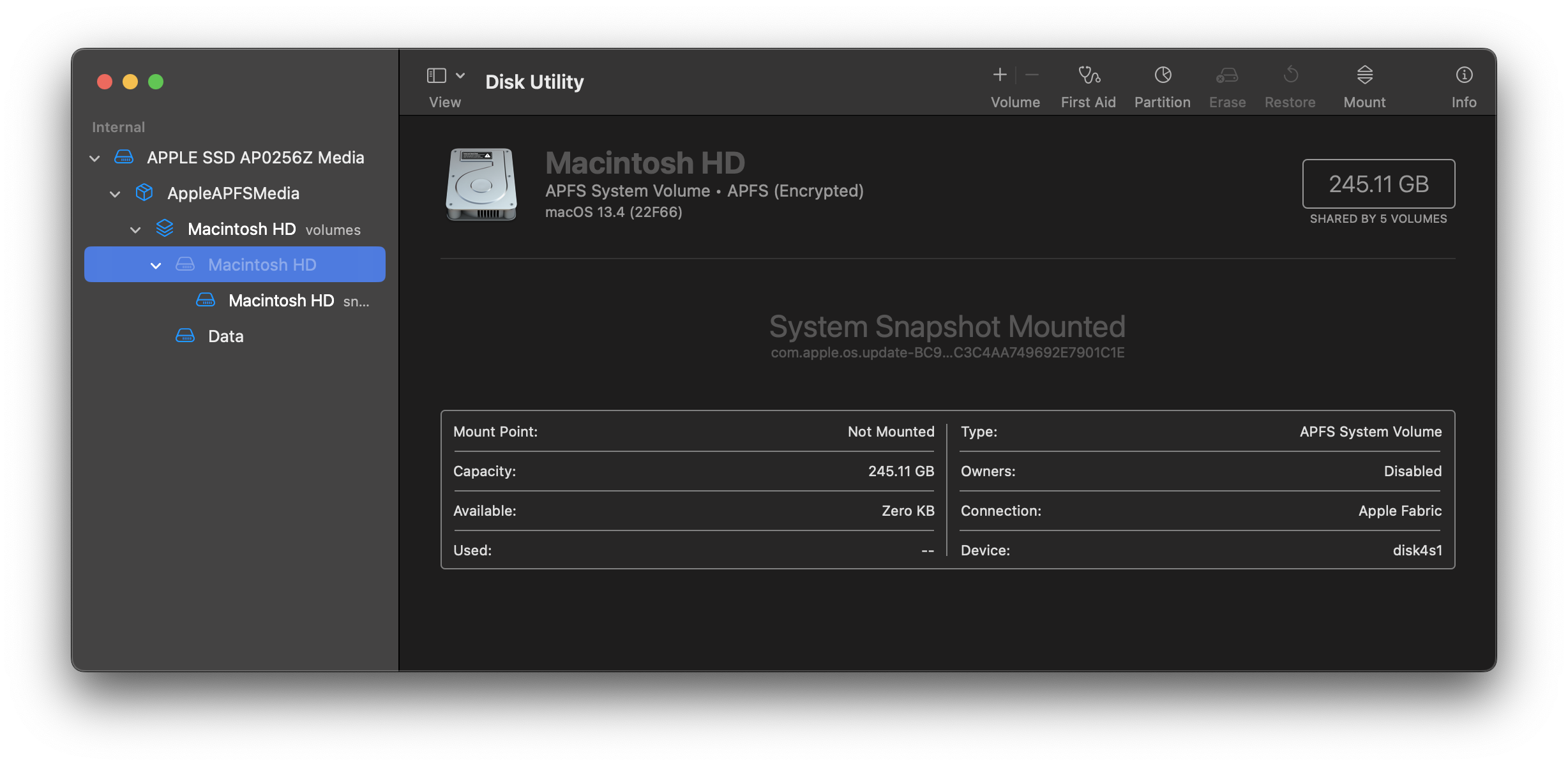Screen dimensions: 1568x766
Task: Click the Macintosh HD drive image
Action: tap(481, 184)
